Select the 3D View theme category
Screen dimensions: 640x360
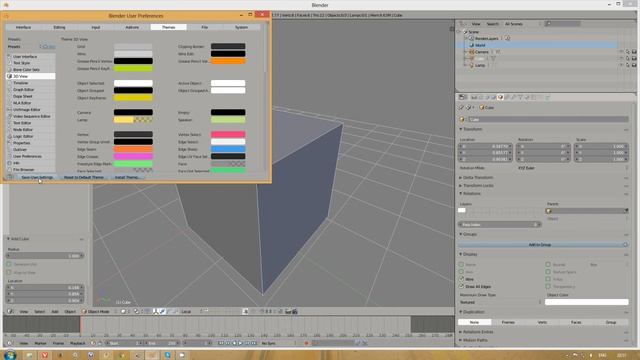coord(31,76)
